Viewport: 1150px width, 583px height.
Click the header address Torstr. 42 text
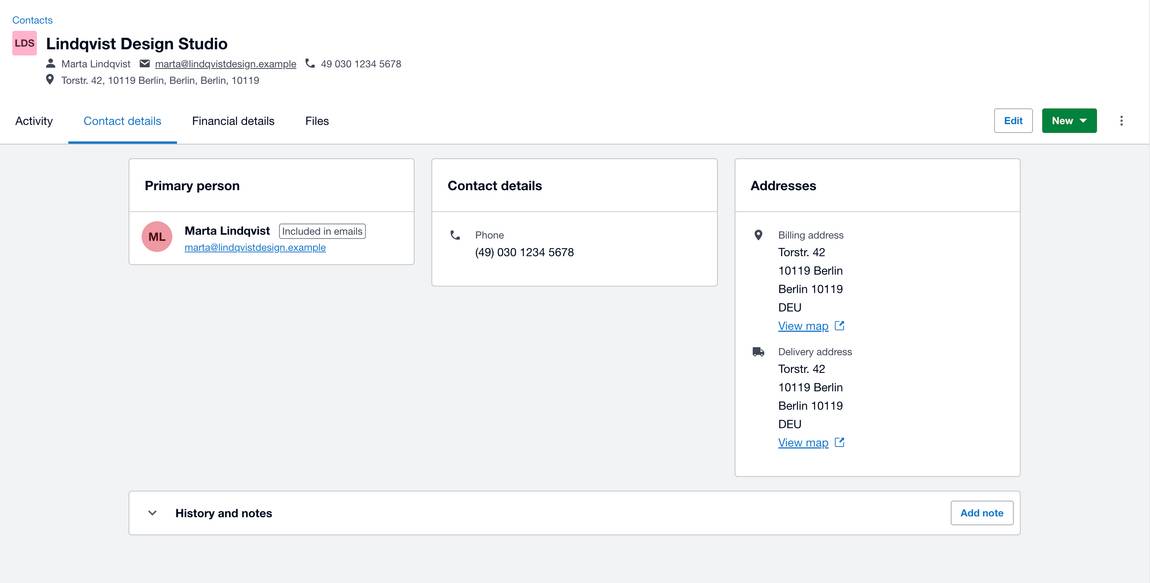(x=160, y=81)
